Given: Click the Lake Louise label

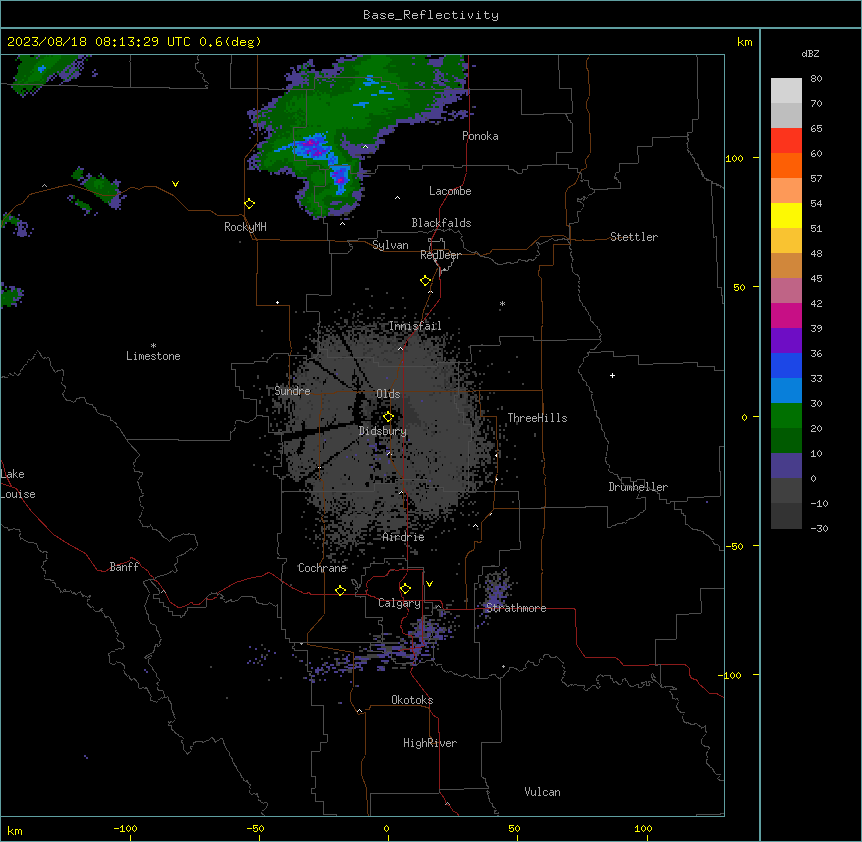Looking at the screenshot, I should (16, 484).
